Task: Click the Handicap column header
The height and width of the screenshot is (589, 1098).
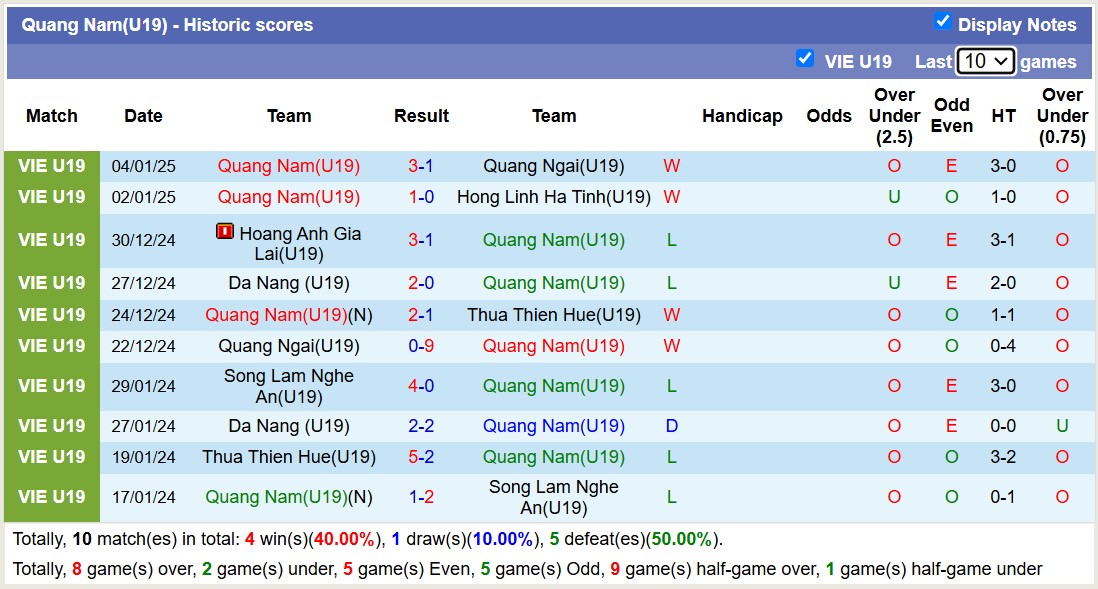Action: pos(742,116)
